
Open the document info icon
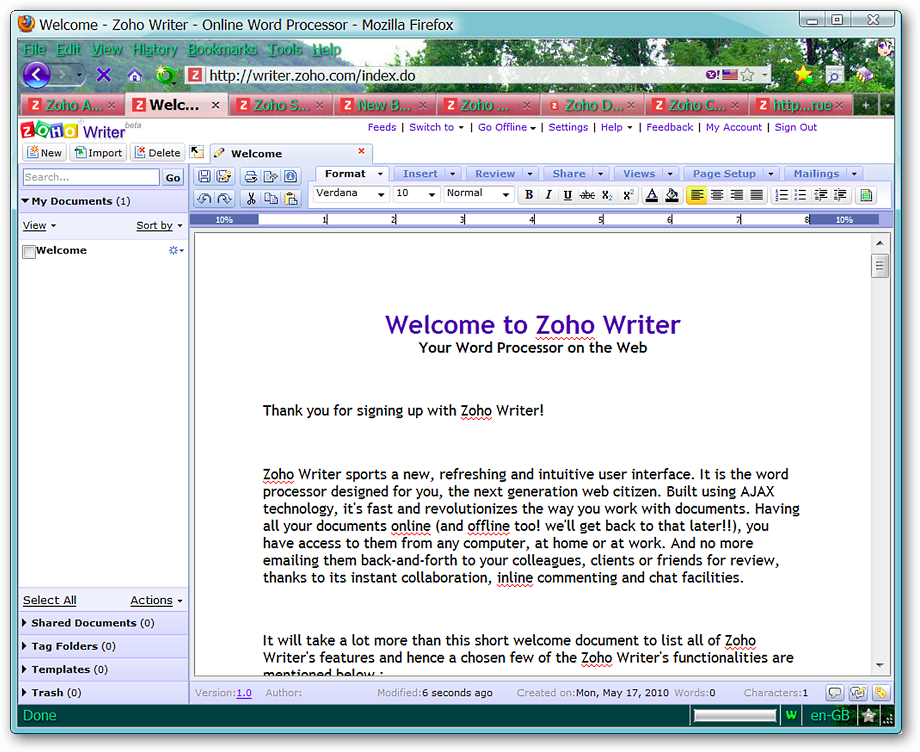coord(290,176)
